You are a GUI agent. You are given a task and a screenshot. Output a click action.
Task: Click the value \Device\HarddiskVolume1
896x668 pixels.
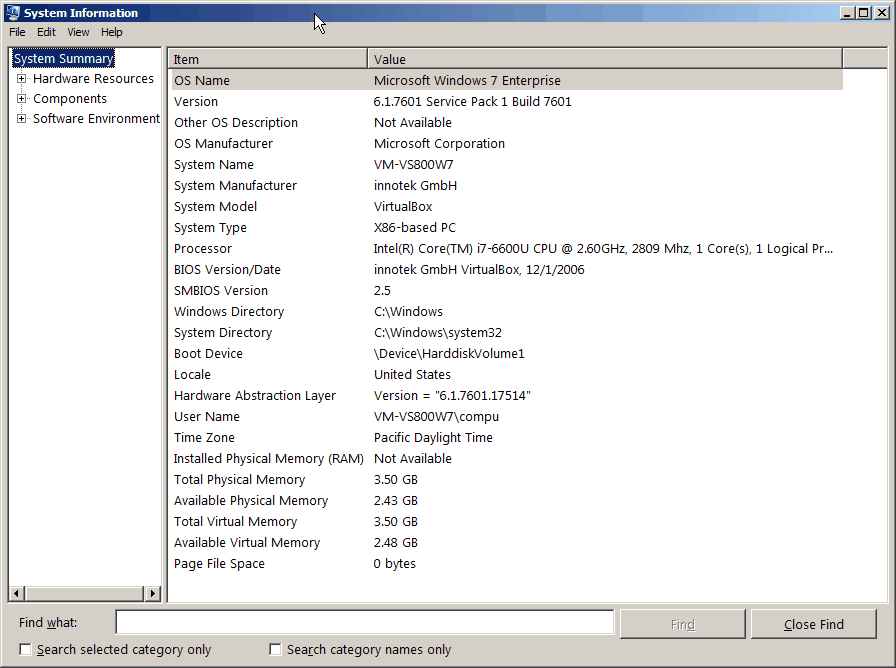pos(449,354)
